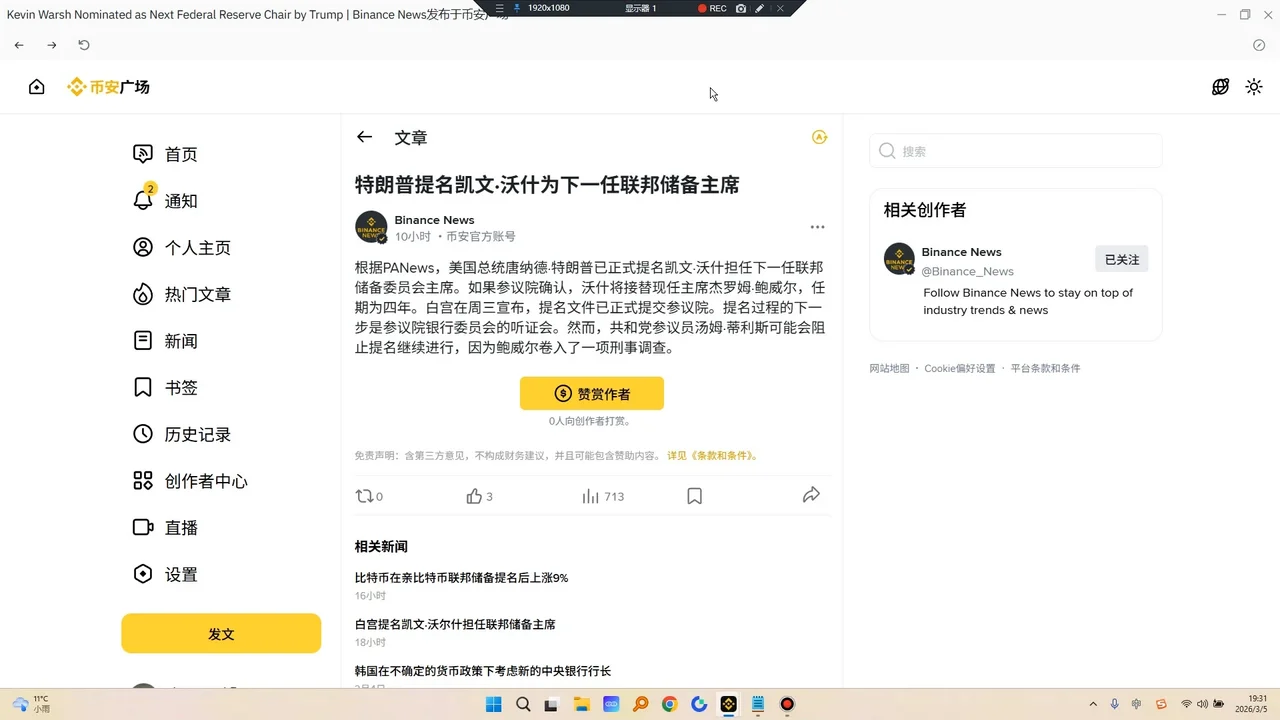Image resolution: width=1280 pixels, height=720 pixels.
Task: Open the planet icon next to theme toggle
Action: [1220, 87]
